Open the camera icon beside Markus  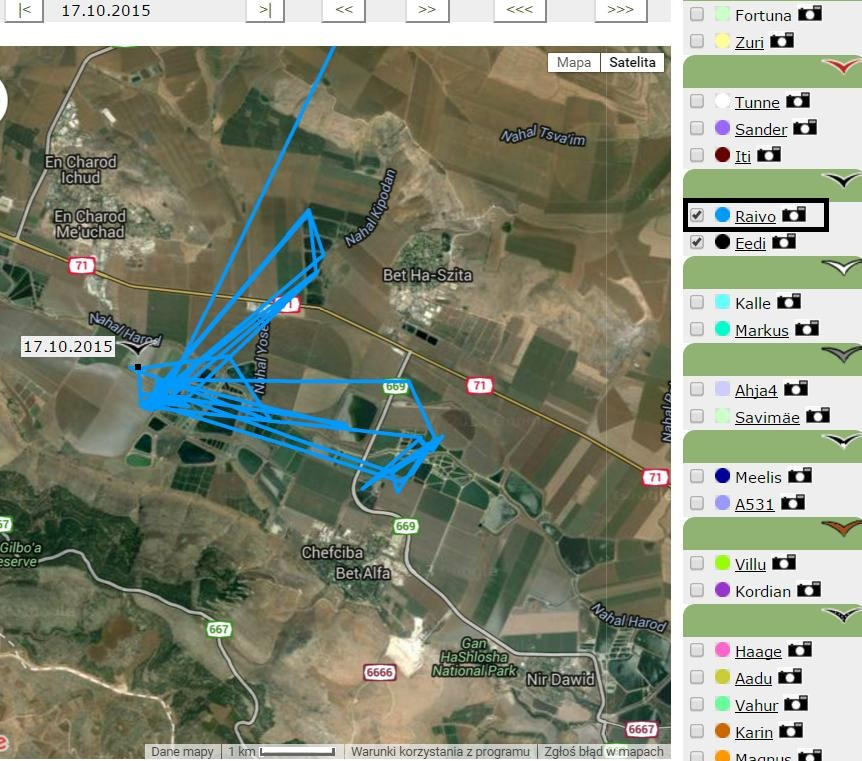tap(806, 329)
